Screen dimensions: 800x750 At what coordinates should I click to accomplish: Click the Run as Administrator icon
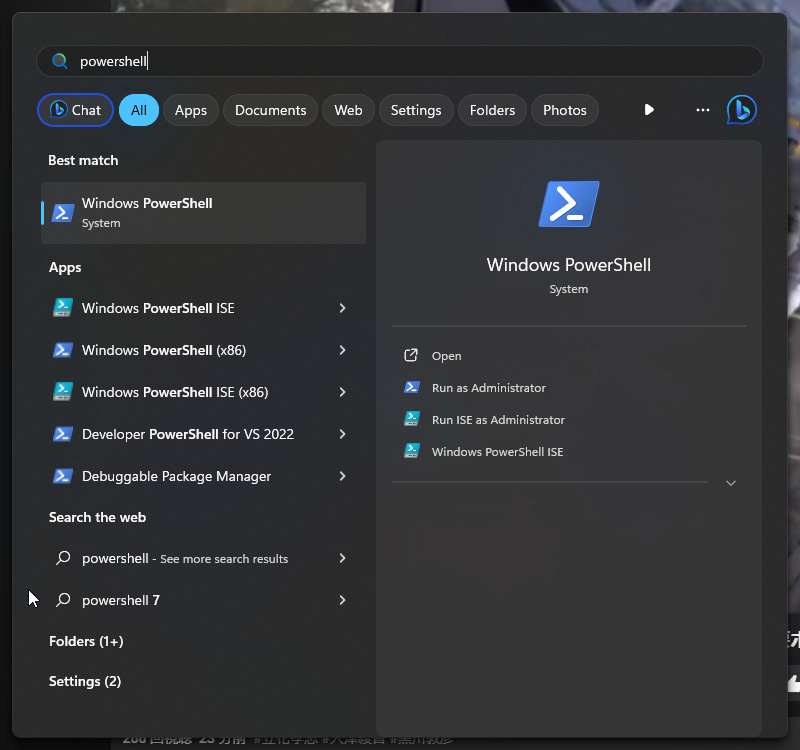[x=412, y=387]
